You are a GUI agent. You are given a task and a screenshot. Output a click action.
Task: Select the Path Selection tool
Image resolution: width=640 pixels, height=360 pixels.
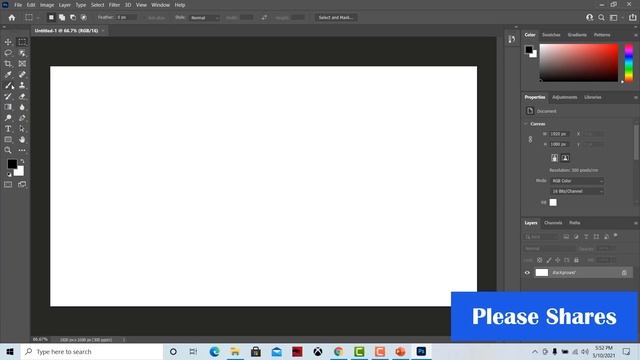click(22, 129)
